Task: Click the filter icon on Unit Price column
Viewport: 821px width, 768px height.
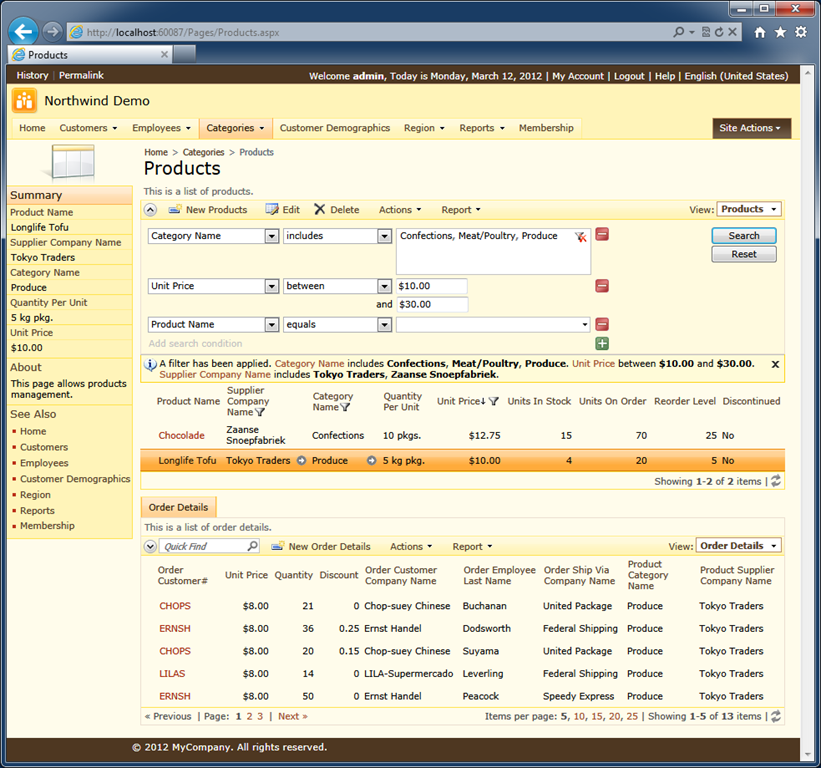Action: coord(494,402)
